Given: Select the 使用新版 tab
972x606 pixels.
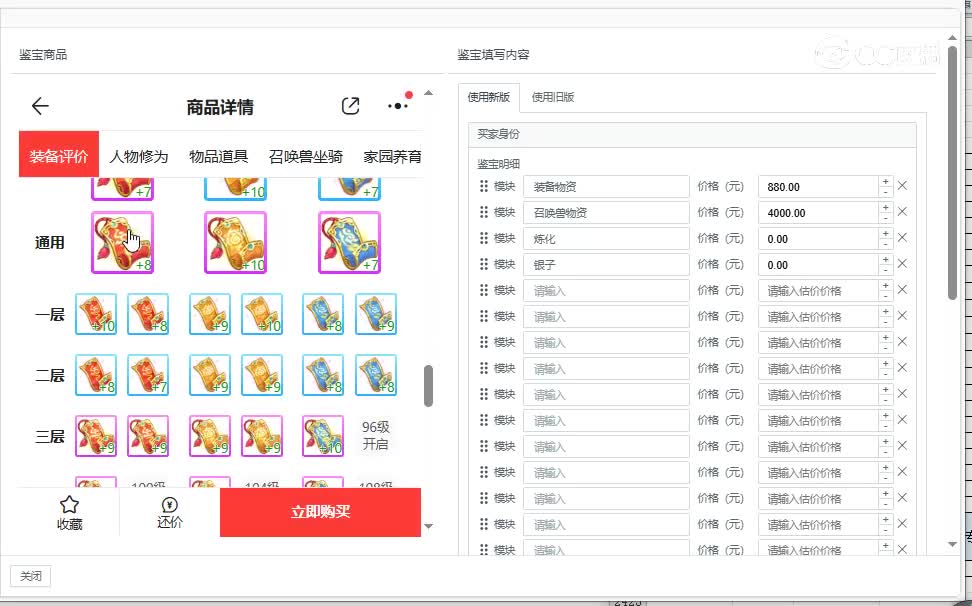Looking at the screenshot, I should point(488,97).
